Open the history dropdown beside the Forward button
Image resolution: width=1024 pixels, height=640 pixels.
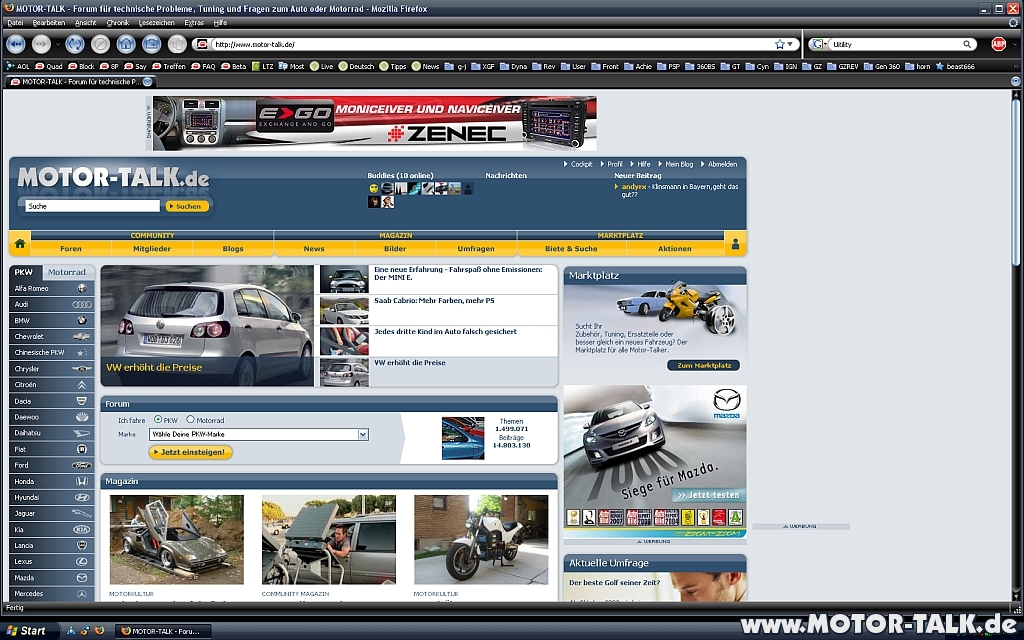point(57,44)
